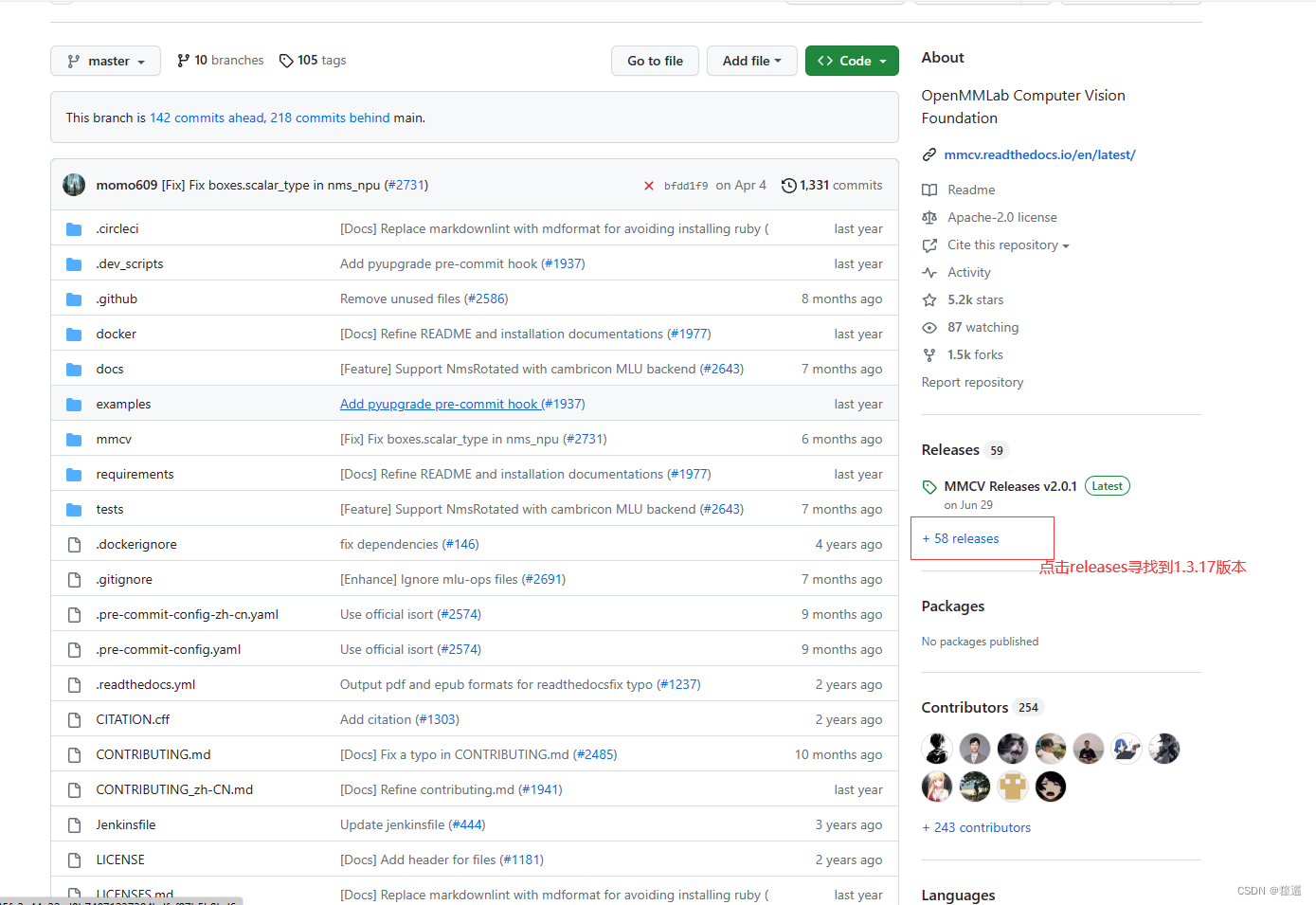Click the release tag icon
1316x905 pixels.
(x=929, y=487)
